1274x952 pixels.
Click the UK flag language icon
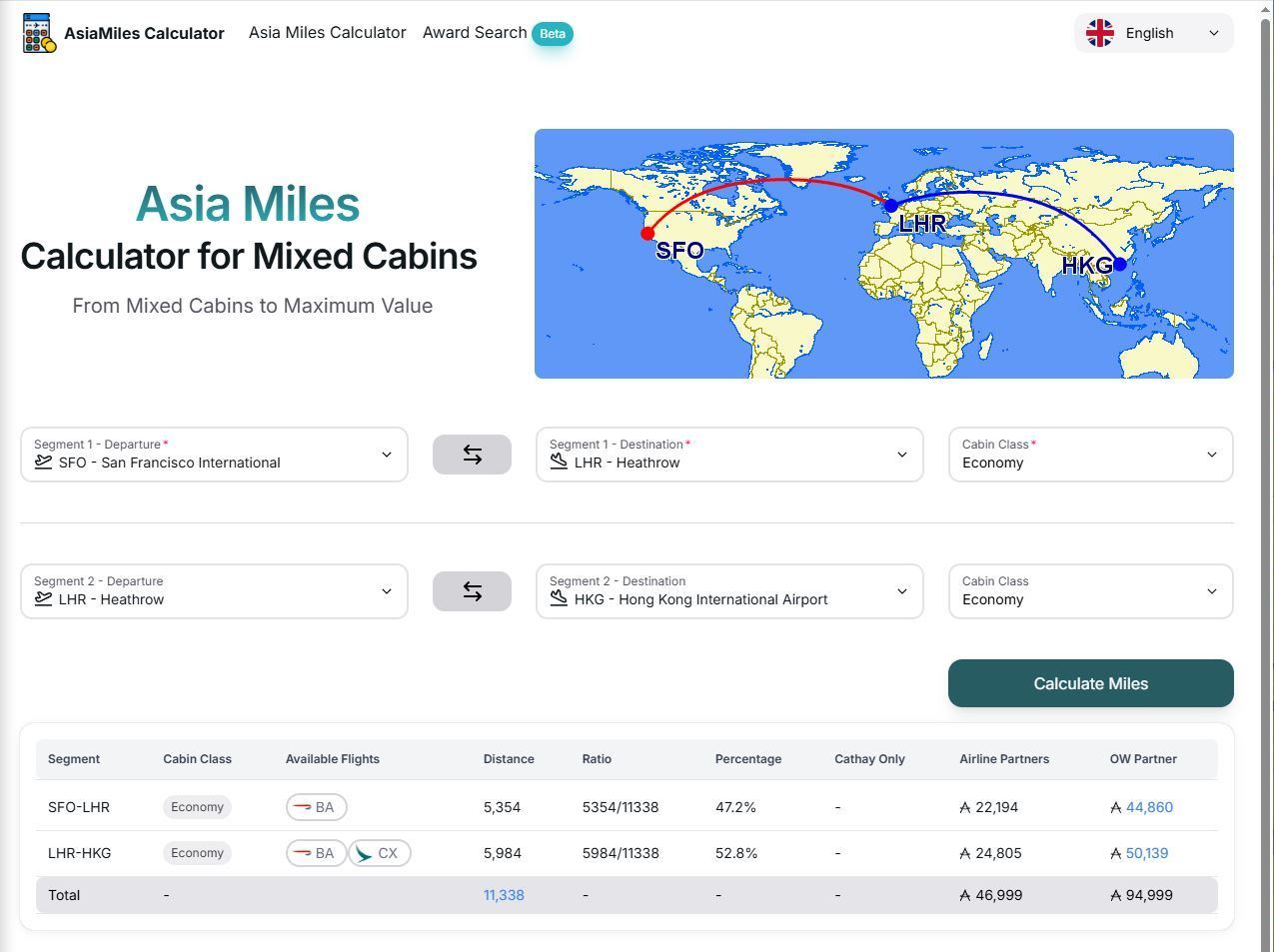[x=1100, y=33]
